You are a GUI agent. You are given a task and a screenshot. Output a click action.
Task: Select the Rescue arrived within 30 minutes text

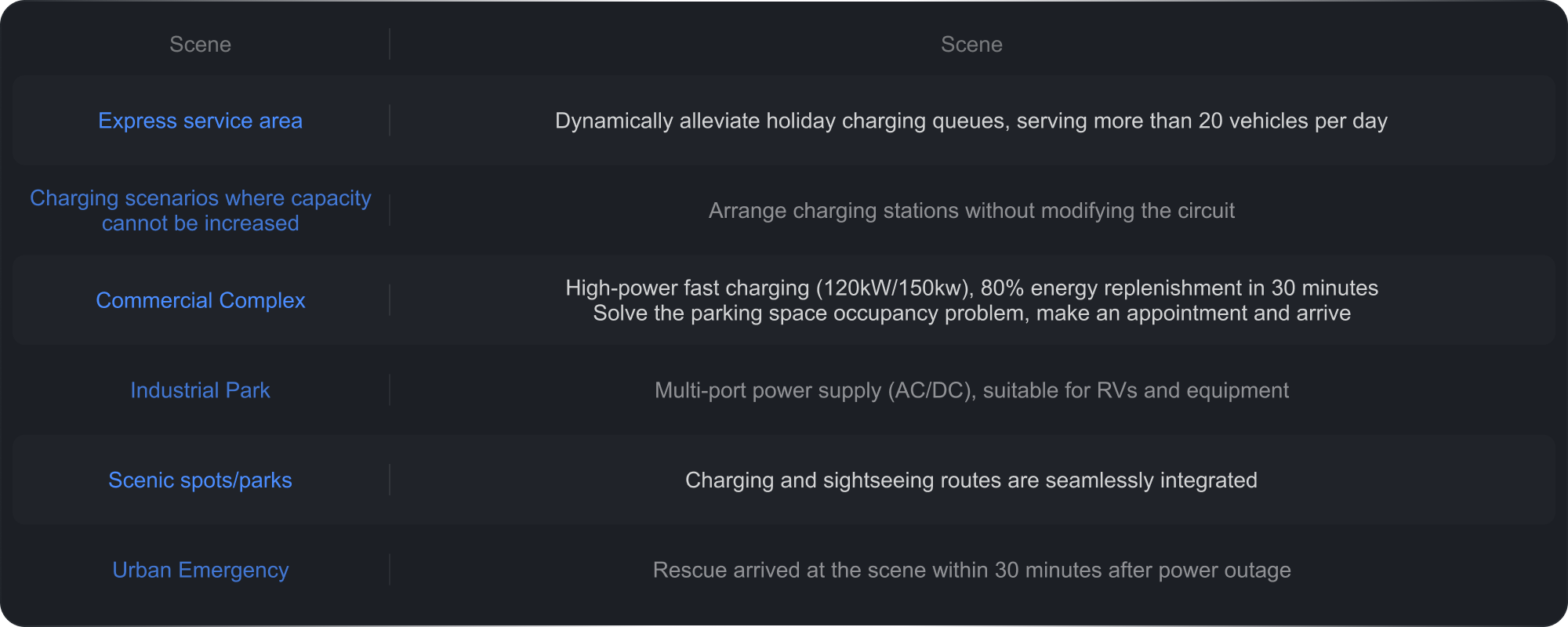[x=971, y=570]
